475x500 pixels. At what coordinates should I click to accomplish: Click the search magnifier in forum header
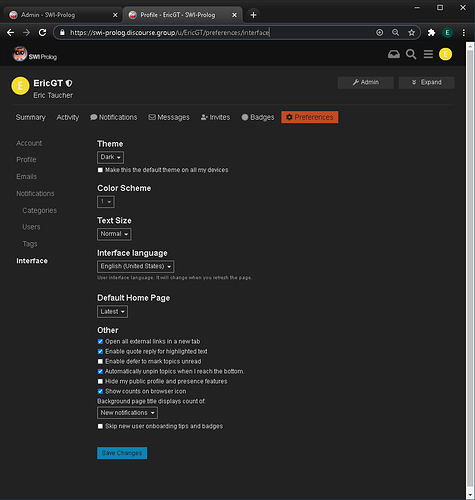411,54
